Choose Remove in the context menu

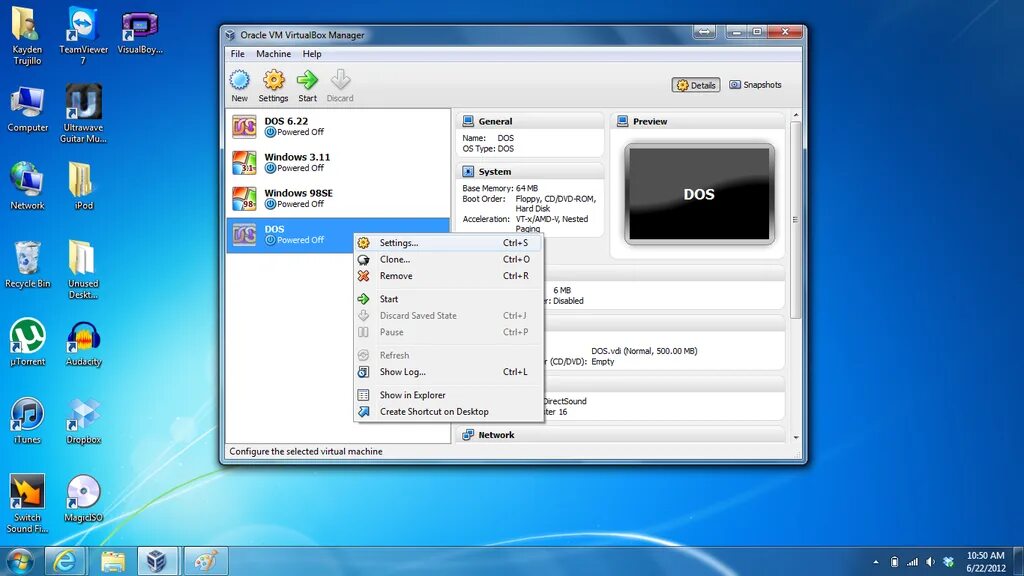(448, 276)
